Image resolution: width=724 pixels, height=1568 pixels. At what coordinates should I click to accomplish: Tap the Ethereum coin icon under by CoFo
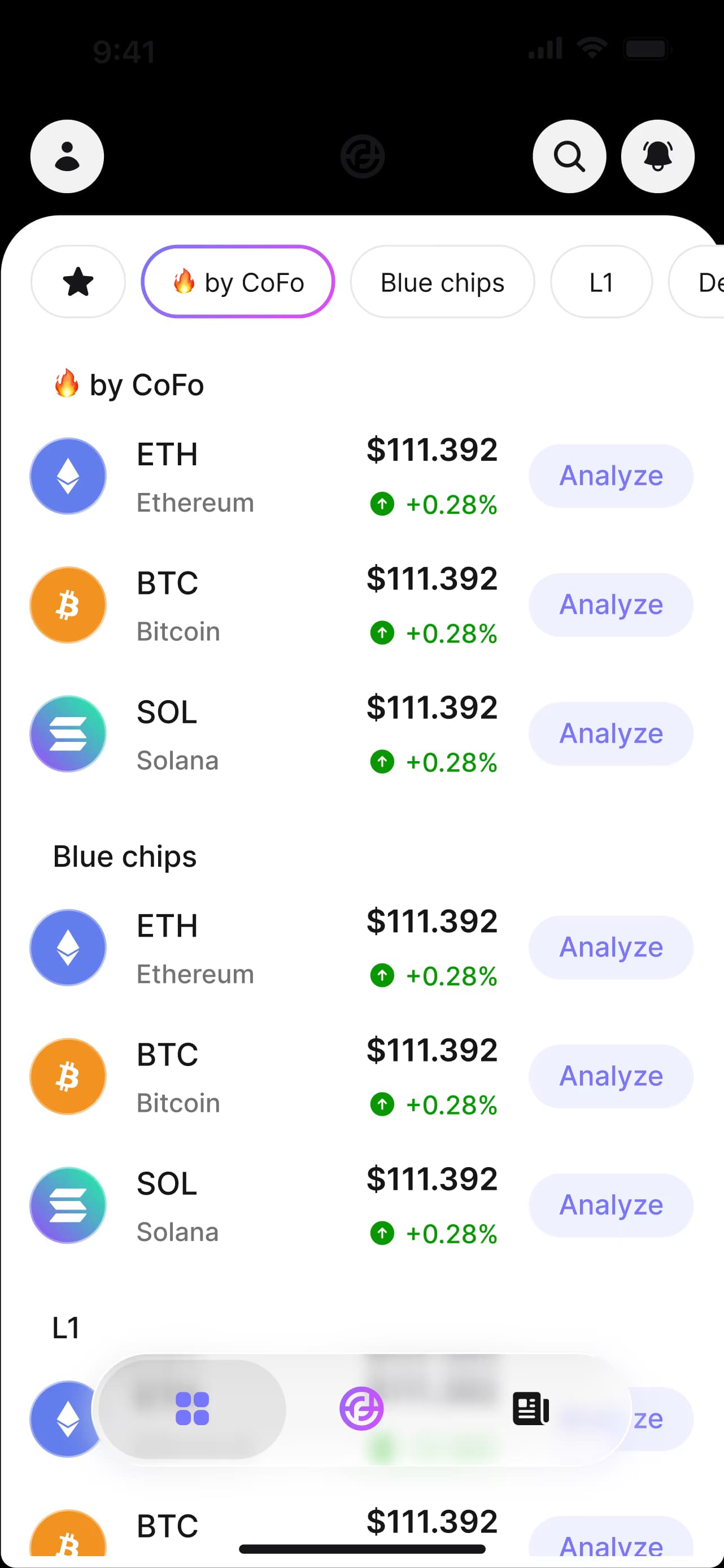tap(68, 476)
